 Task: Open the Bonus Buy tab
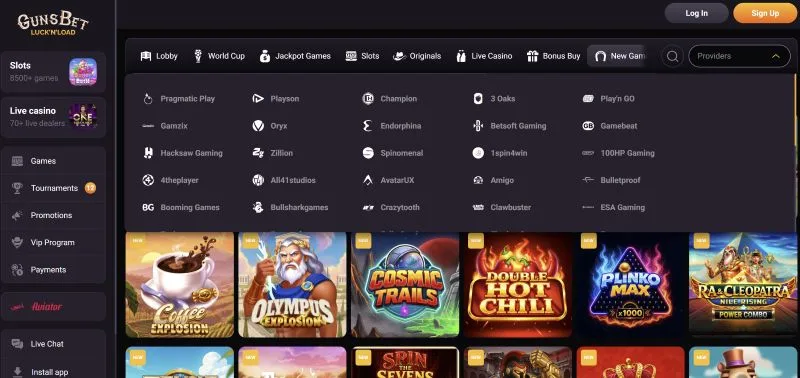554,56
